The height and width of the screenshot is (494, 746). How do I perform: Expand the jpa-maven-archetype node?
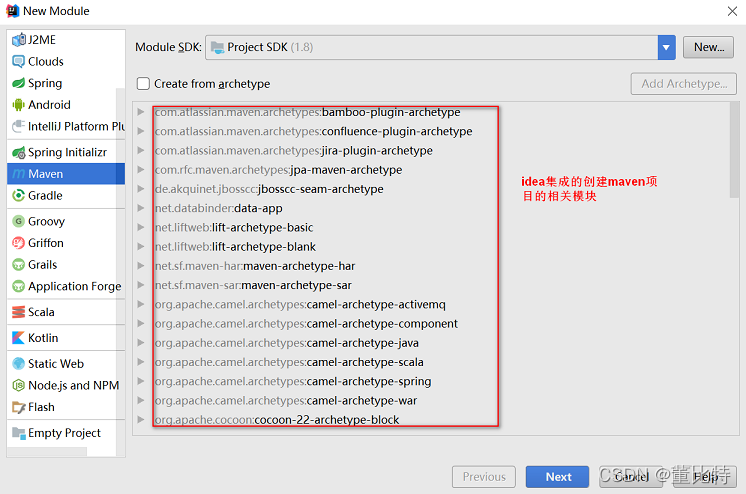pos(141,169)
